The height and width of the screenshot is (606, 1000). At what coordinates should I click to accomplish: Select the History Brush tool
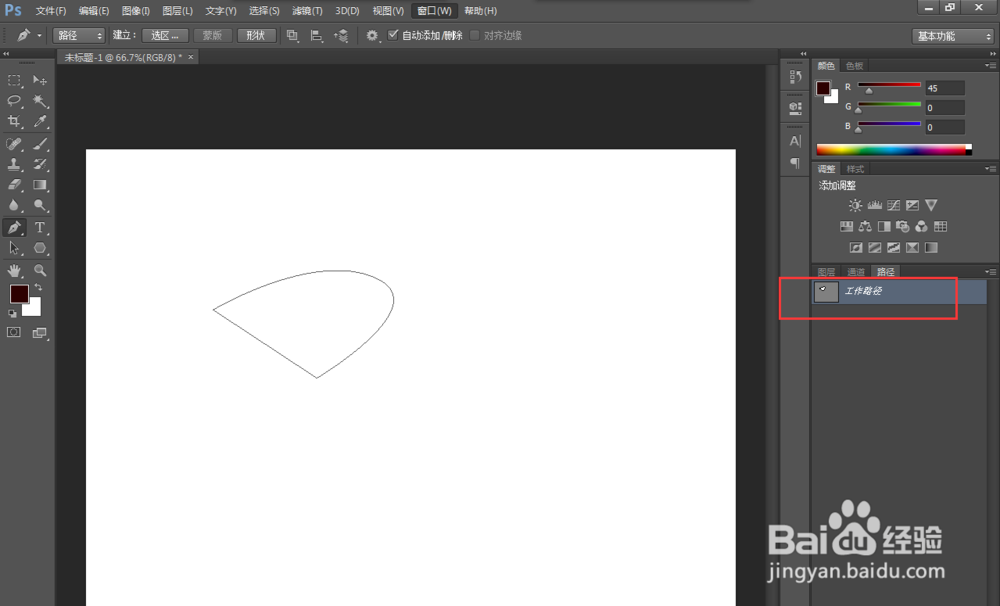(40, 165)
